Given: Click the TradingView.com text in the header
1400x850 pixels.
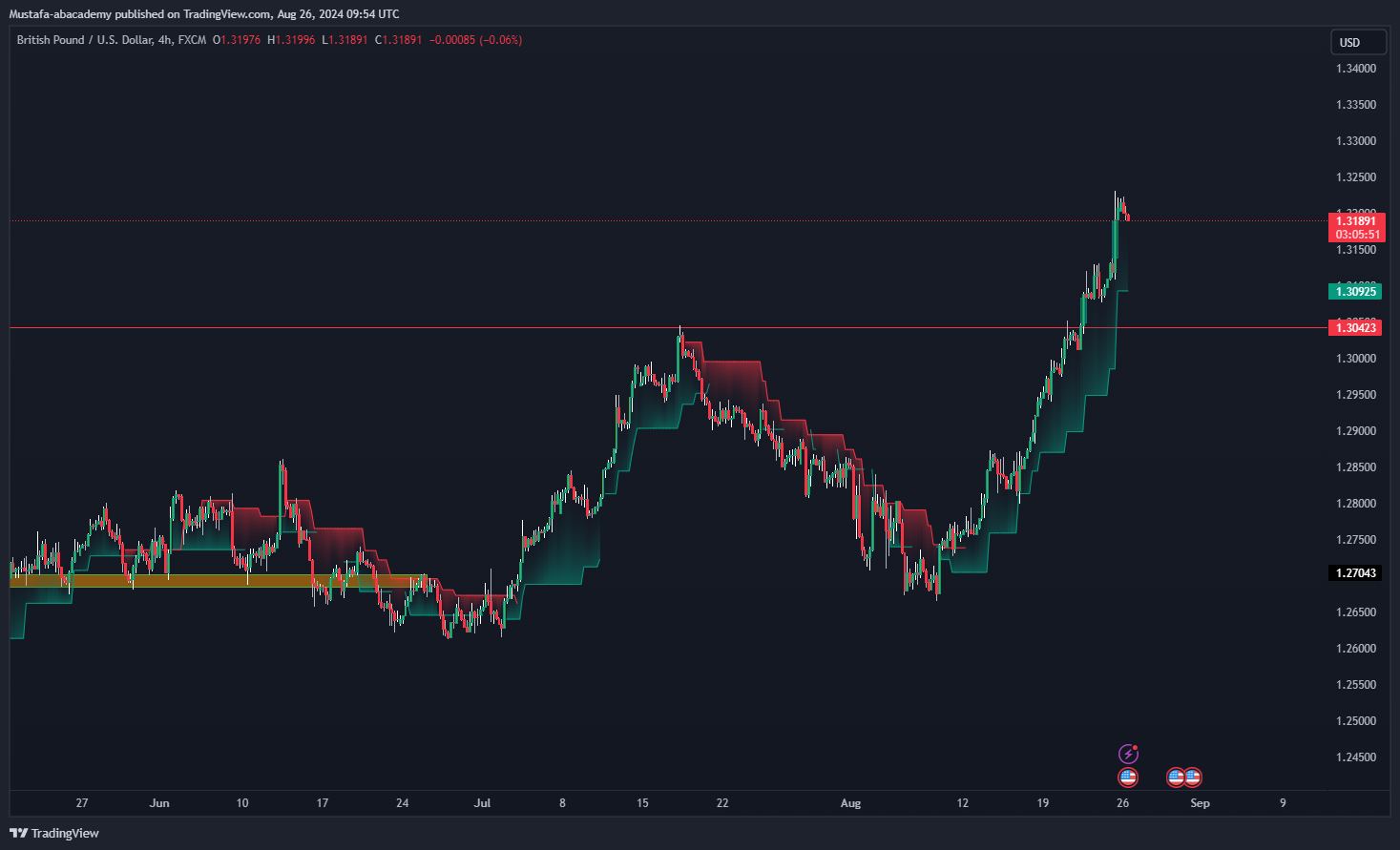Looking at the screenshot, I should point(225,14).
